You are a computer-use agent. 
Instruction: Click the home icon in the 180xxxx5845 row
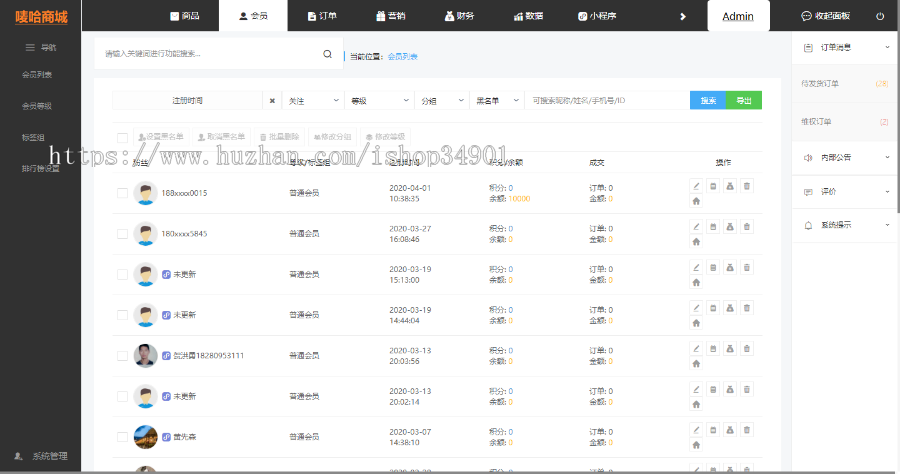tap(696, 242)
